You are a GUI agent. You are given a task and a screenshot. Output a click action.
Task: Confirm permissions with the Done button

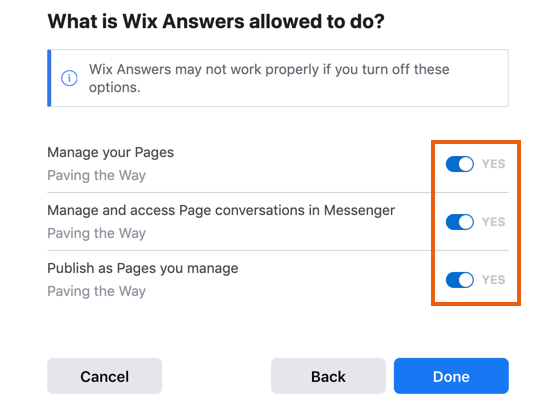pyautogui.click(x=451, y=376)
